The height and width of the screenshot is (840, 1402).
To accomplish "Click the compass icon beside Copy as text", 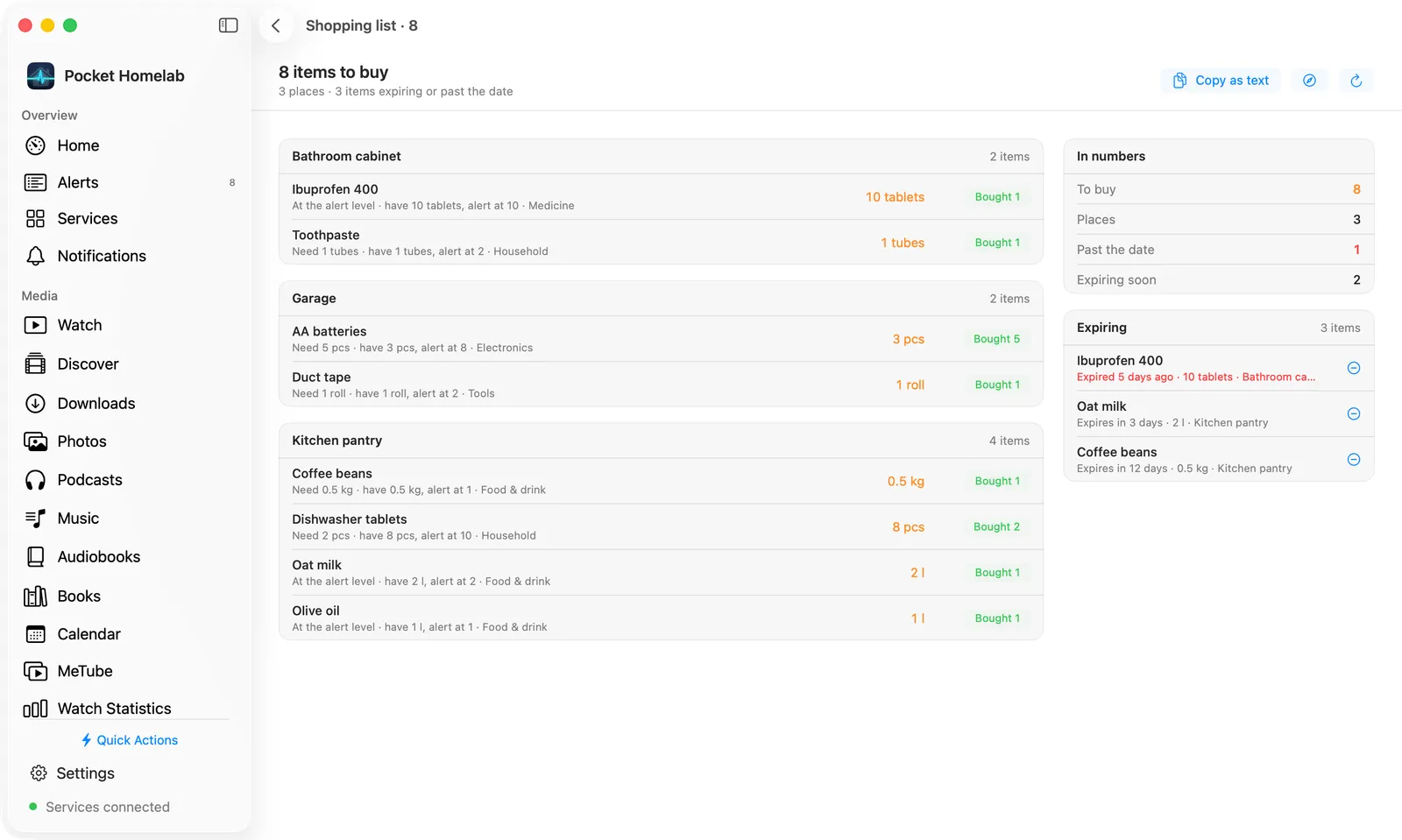I will [x=1309, y=81].
